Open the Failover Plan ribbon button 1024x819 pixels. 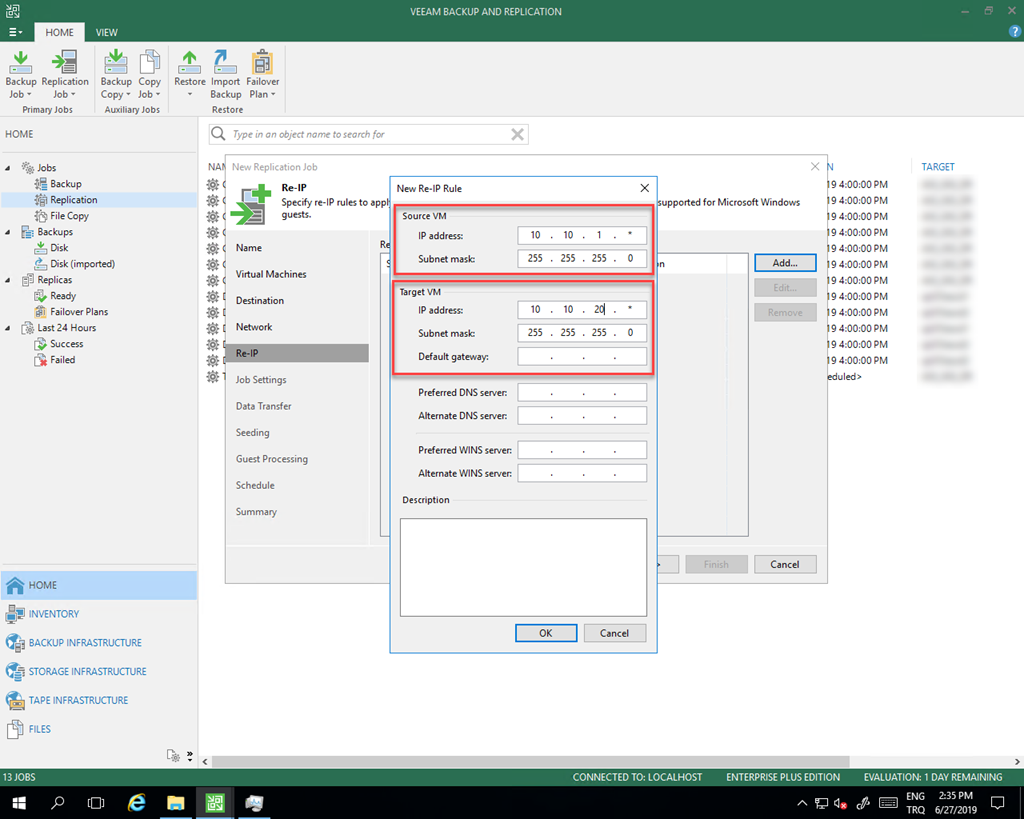pyautogui.click(x=263, y=74)
